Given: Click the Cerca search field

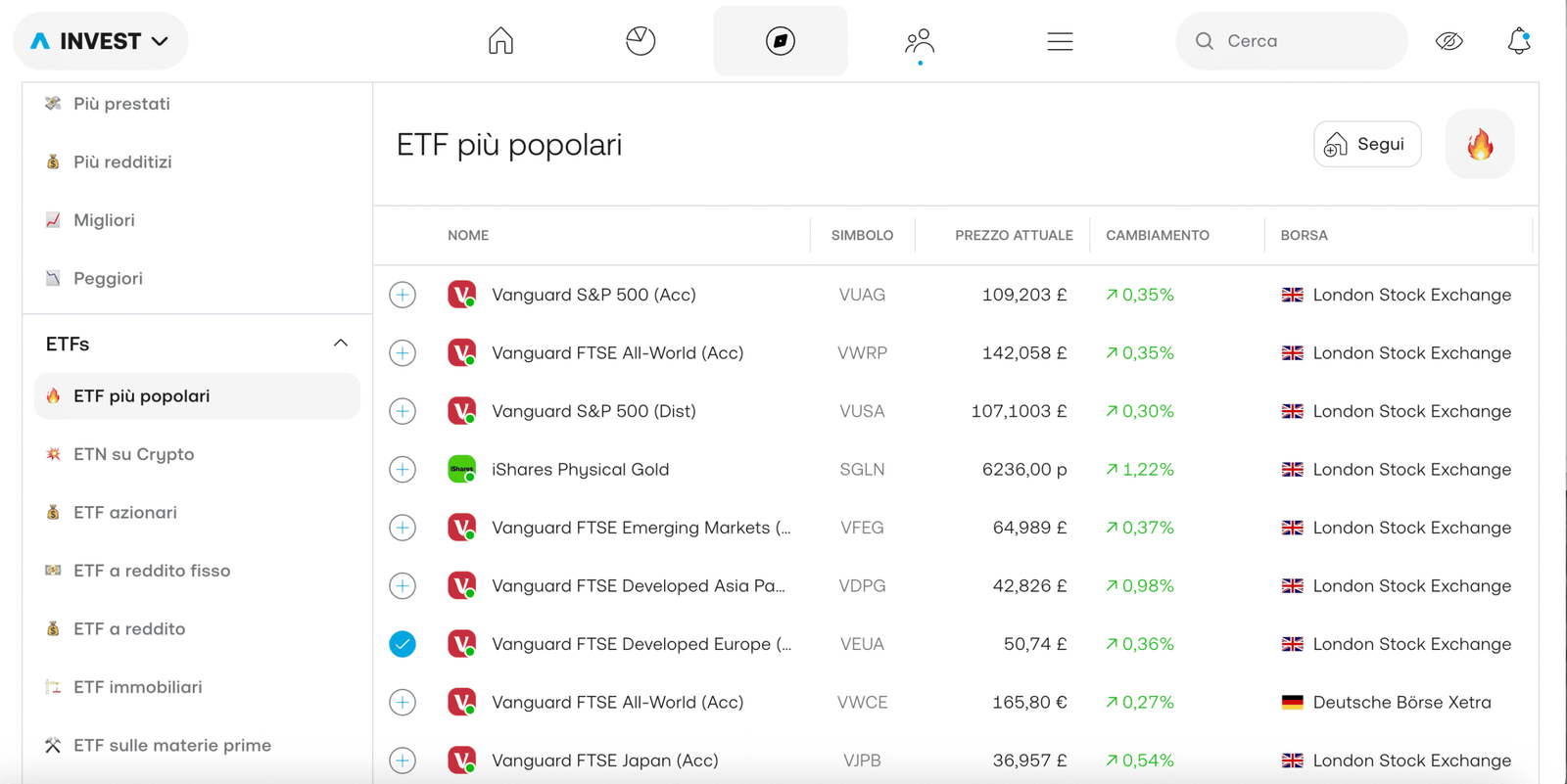Looking at the screenshot, I should click(x=1292, y=41).
